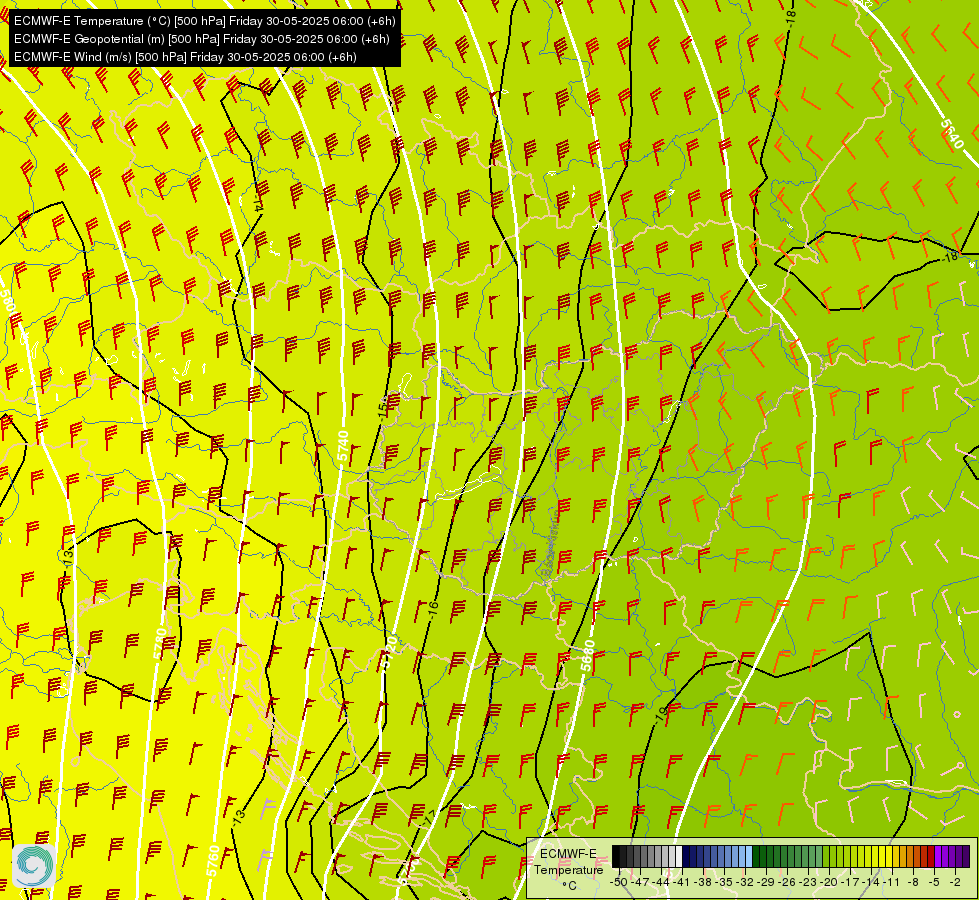Click the ECMWF-E Temperature °C legend title
Screen dimensions: 979x900
[x=568, y=869]
